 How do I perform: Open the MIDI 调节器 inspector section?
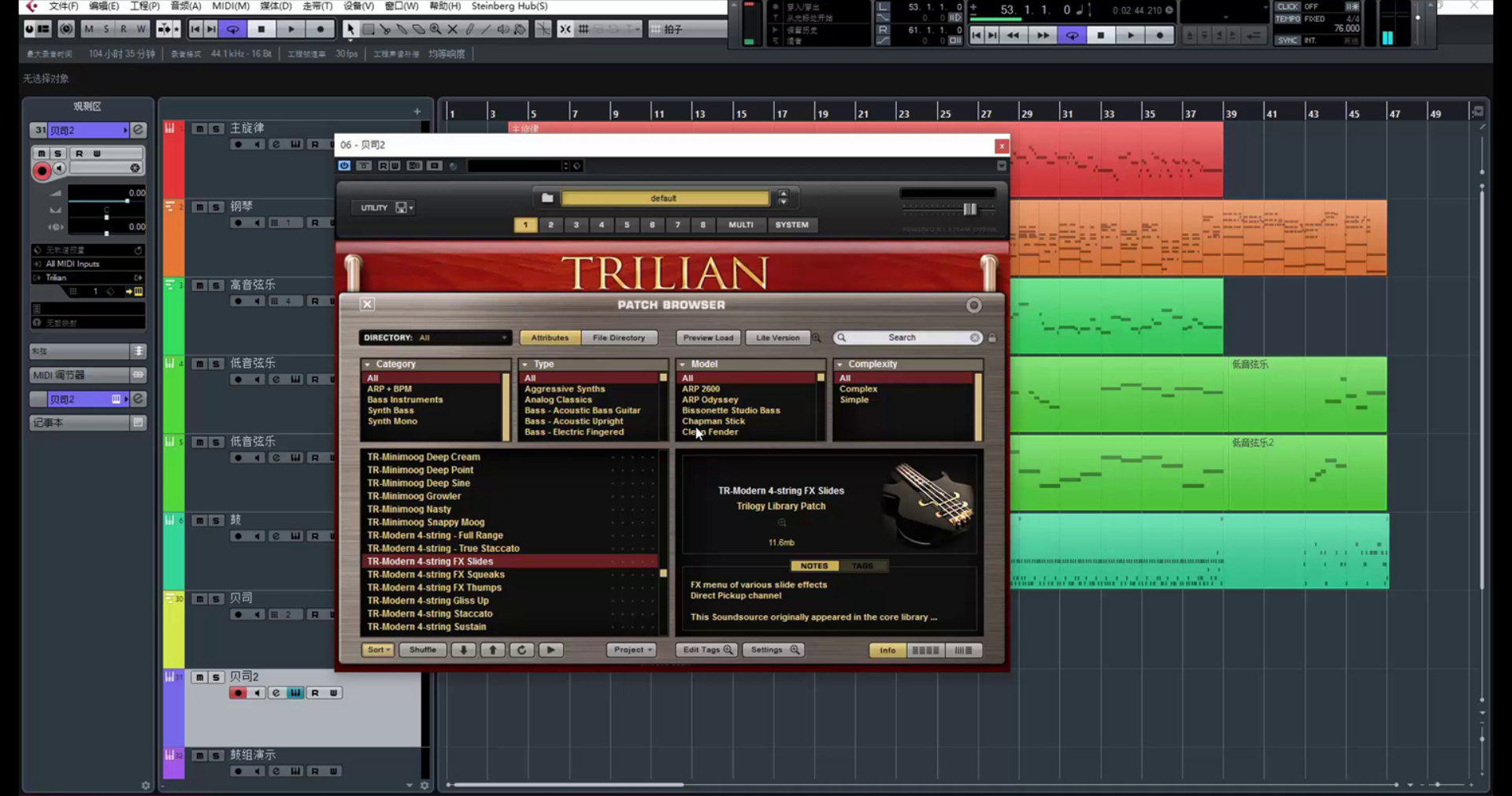pos(87,375)
